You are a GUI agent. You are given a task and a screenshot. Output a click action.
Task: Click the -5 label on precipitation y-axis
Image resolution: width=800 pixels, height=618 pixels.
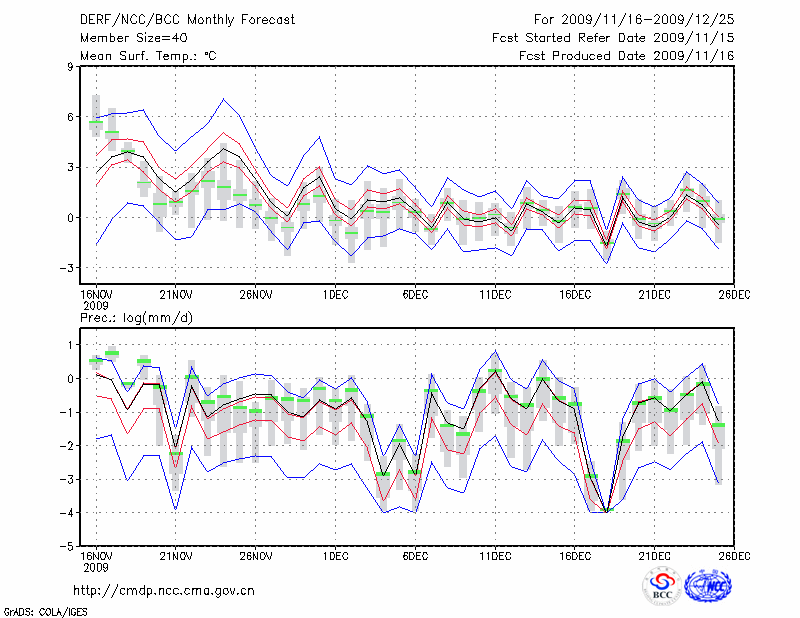(68, 547)
